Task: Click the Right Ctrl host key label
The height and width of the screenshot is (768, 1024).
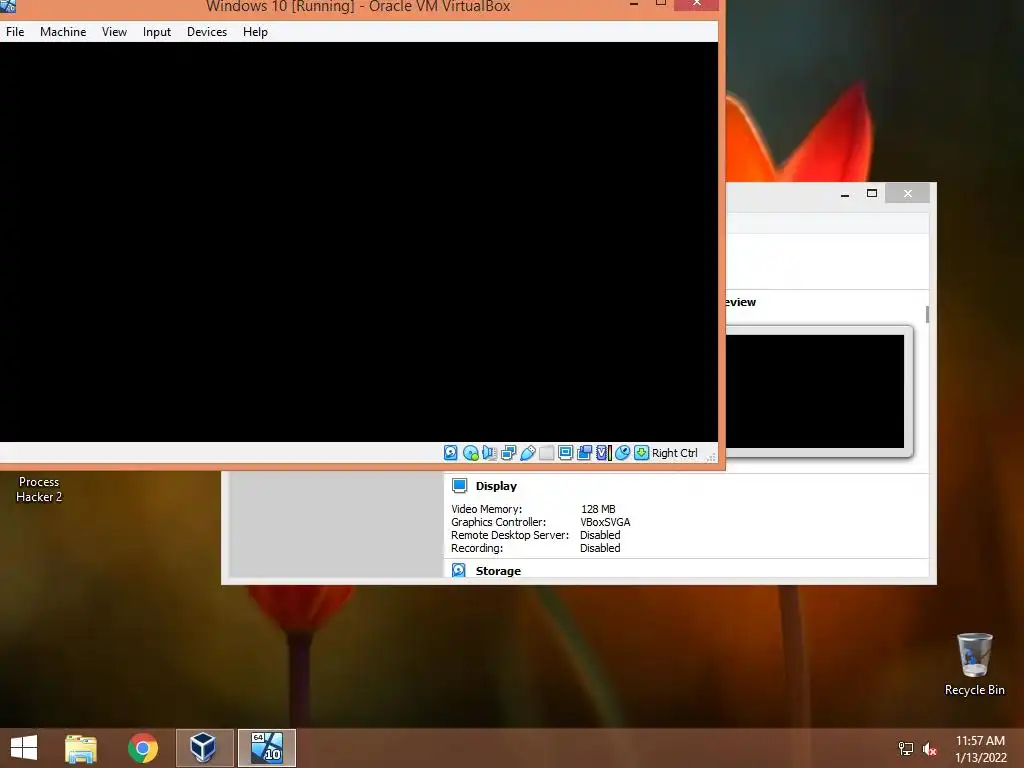Action: pyautogui.click(x=675, y=453)
